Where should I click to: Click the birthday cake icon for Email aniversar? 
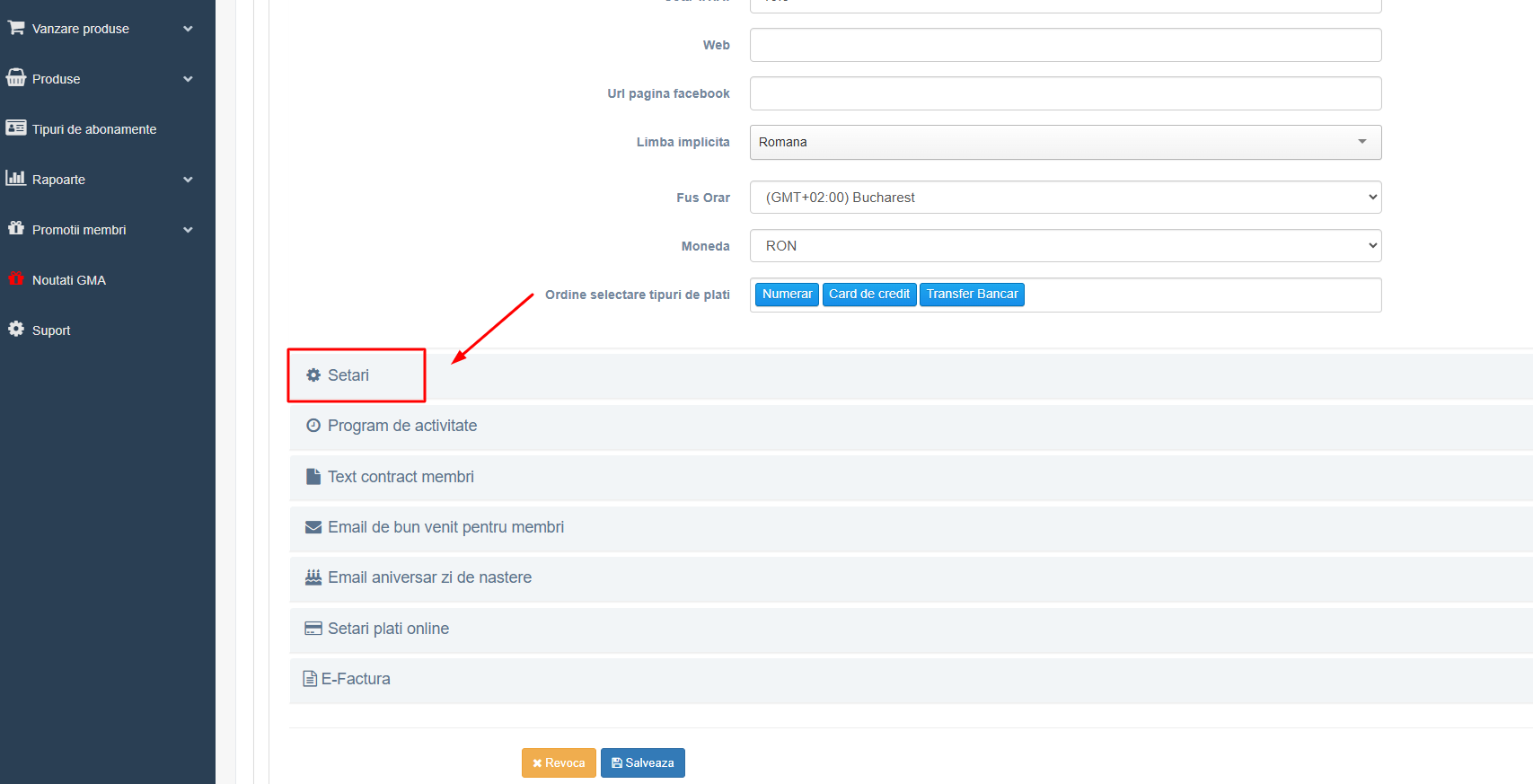tap(313, 577)
